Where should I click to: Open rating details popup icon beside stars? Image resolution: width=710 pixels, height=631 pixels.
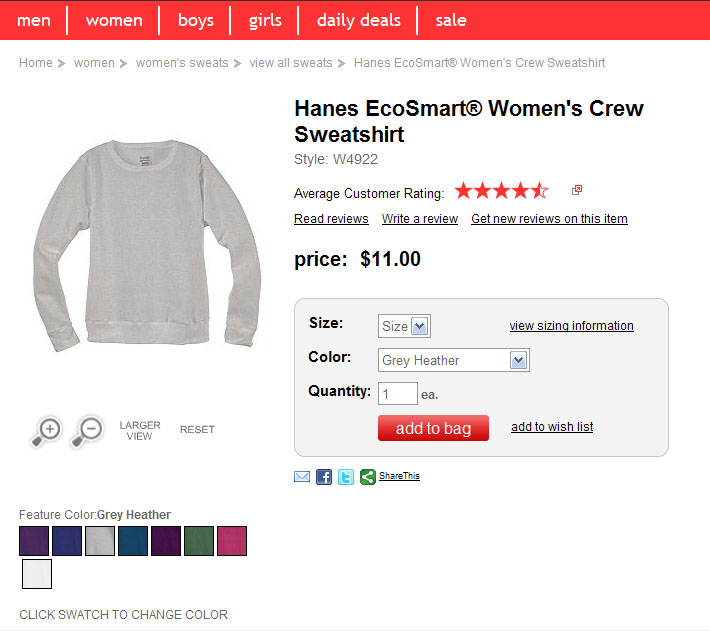(x=577, y=190)
